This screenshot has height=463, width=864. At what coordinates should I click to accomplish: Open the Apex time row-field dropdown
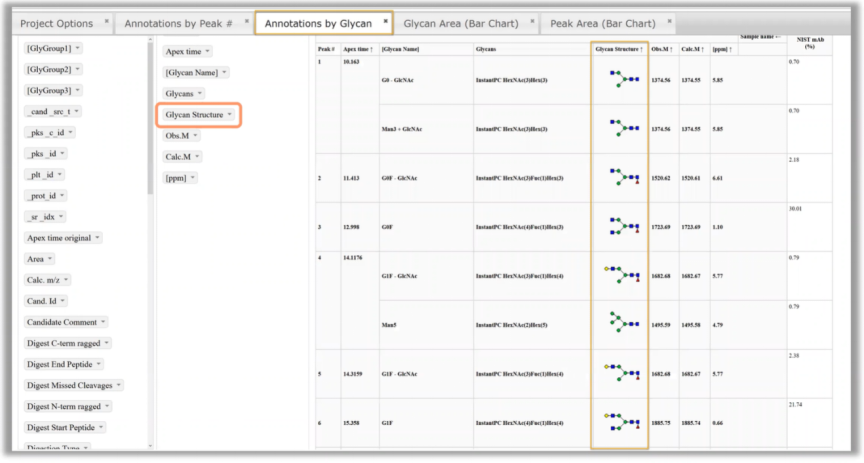point(208,51)
